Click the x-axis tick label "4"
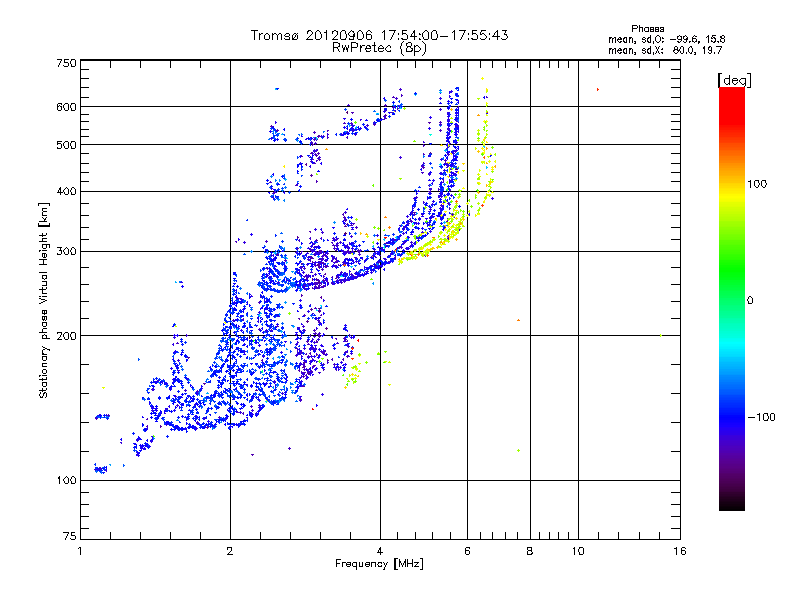 pyautogui.click(x=380, y=551)
